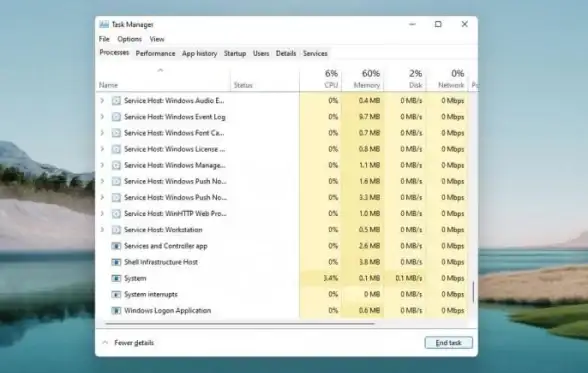
Task: Select the Processes tab
Action: point(114,52)
